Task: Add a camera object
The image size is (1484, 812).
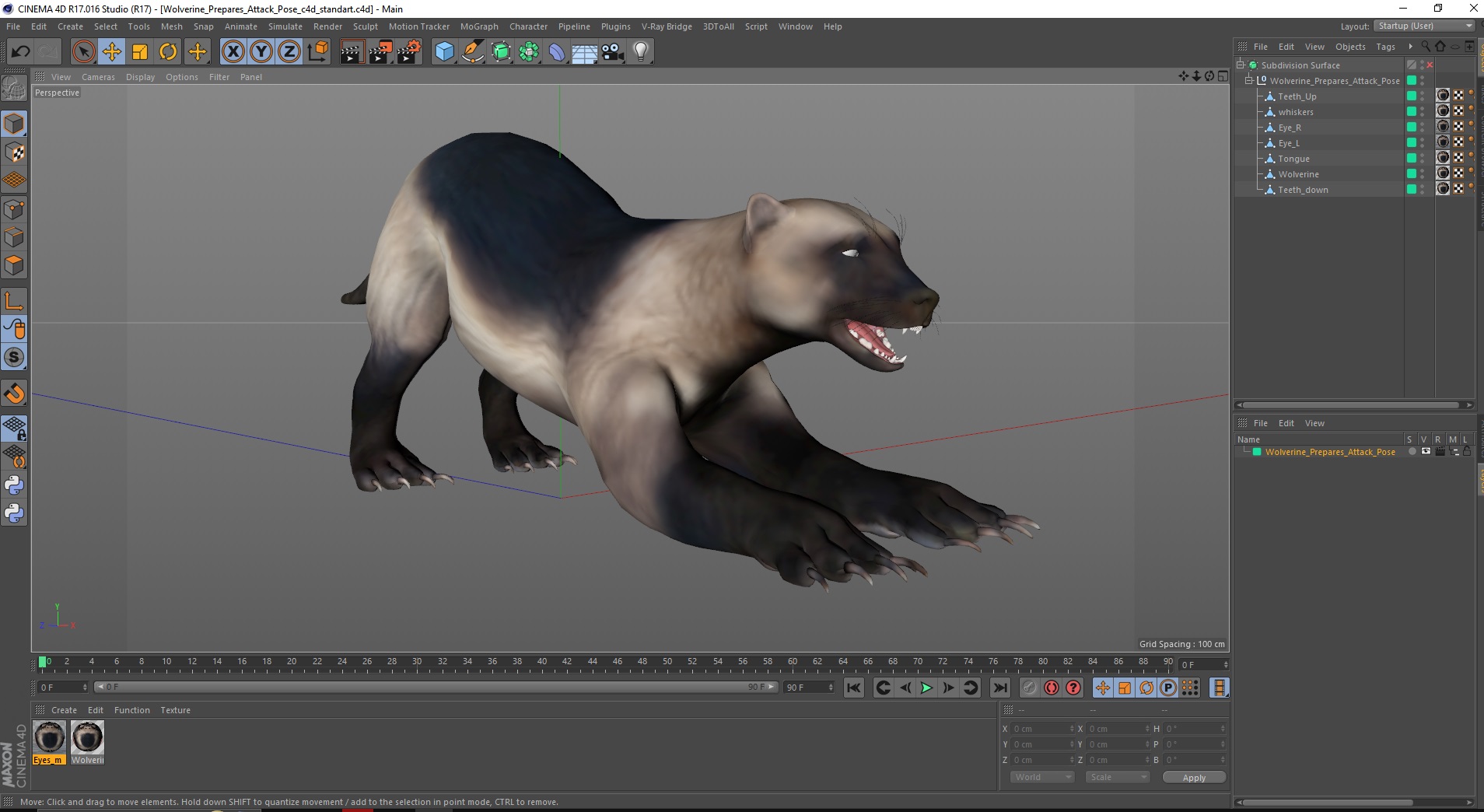Action: coord(613,52)
